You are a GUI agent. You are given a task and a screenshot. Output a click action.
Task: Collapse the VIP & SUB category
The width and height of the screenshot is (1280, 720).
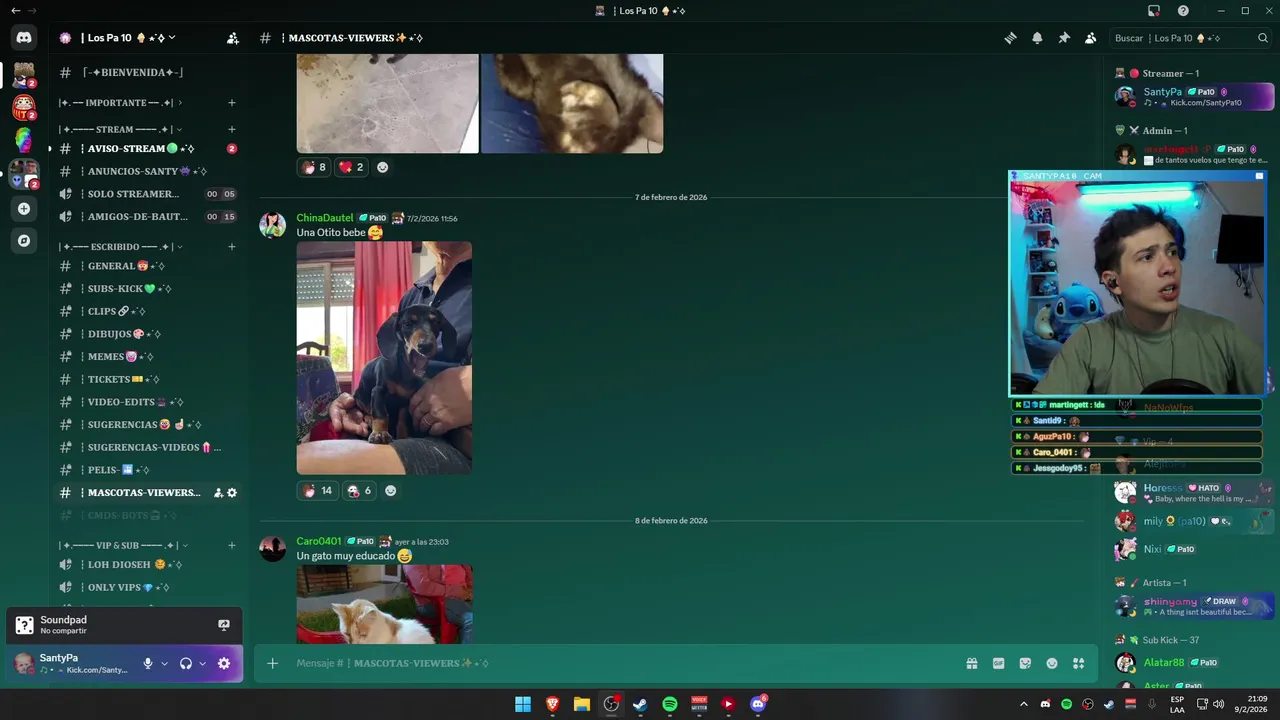click(123, 546)
